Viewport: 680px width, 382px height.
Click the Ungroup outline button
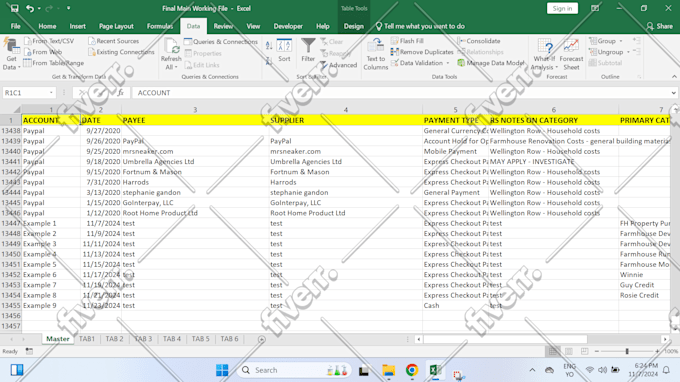(x=606, y=52)
